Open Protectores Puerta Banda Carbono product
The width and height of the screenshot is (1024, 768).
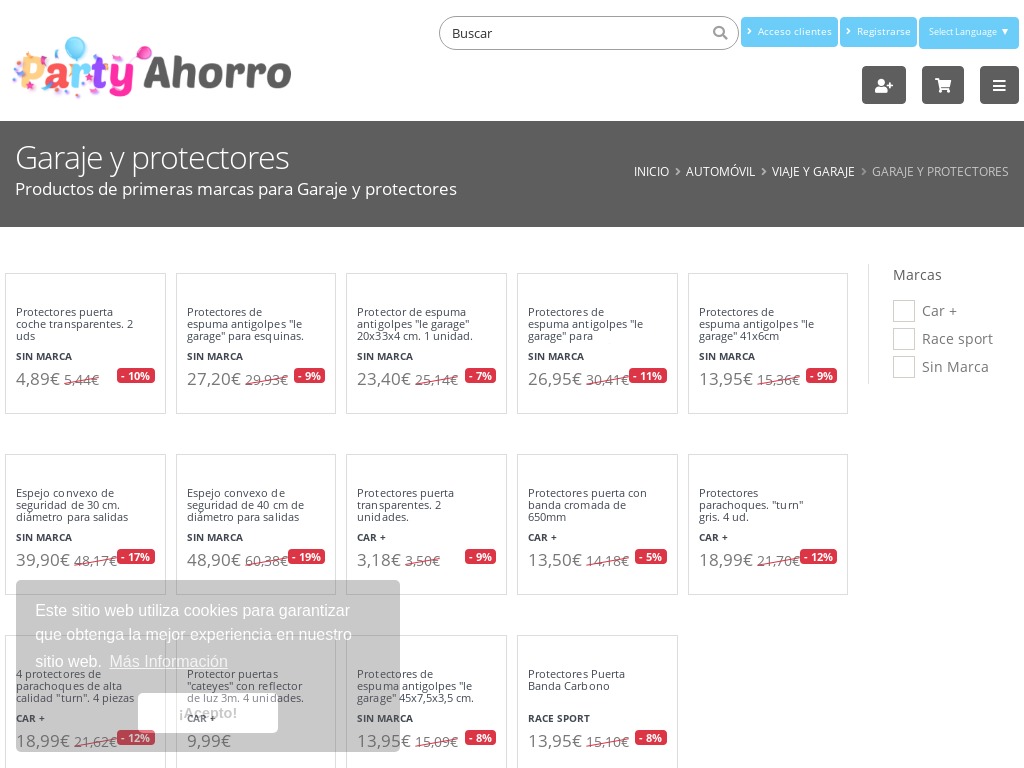pyautogui.click(x=577, y=680)
